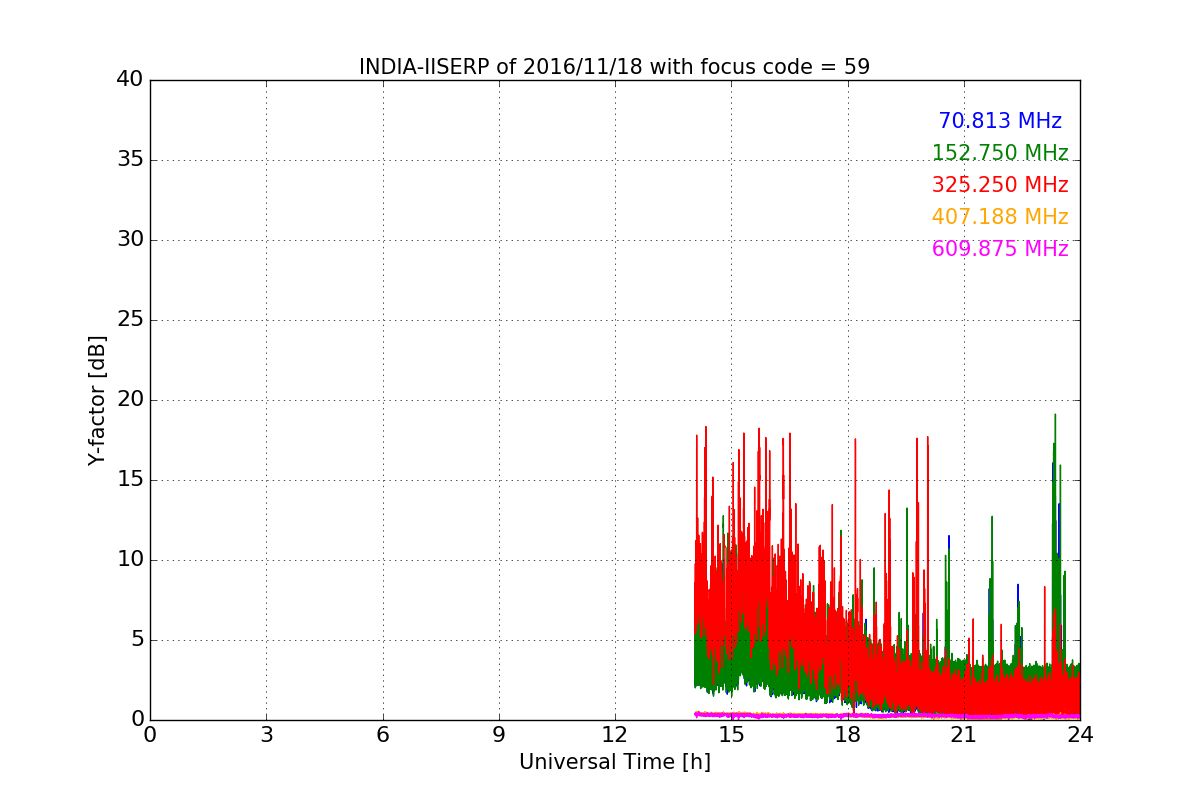Click the 40 tick on Y axis
This screenshot has width=1200, height=800.
coord(130,80)
